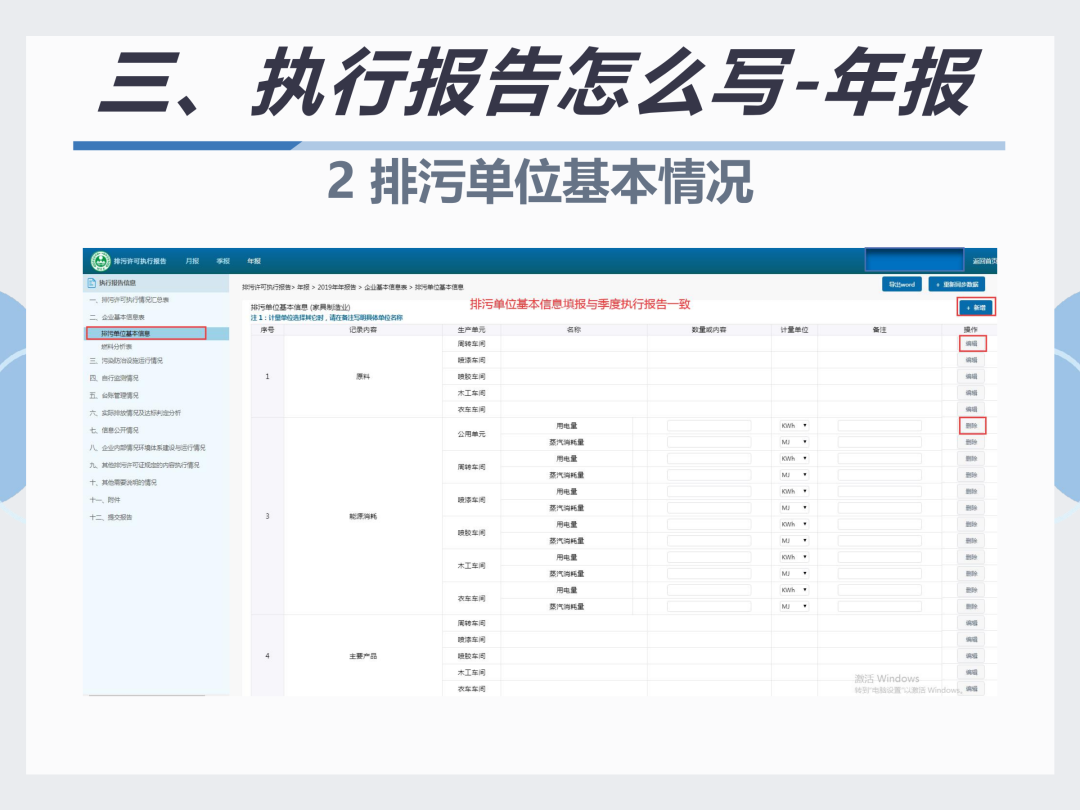The width and height of the screenshot is (1080, 810).
Task: Delete the 公用单元 用电量 row
Action: click(x=971, y=426)
